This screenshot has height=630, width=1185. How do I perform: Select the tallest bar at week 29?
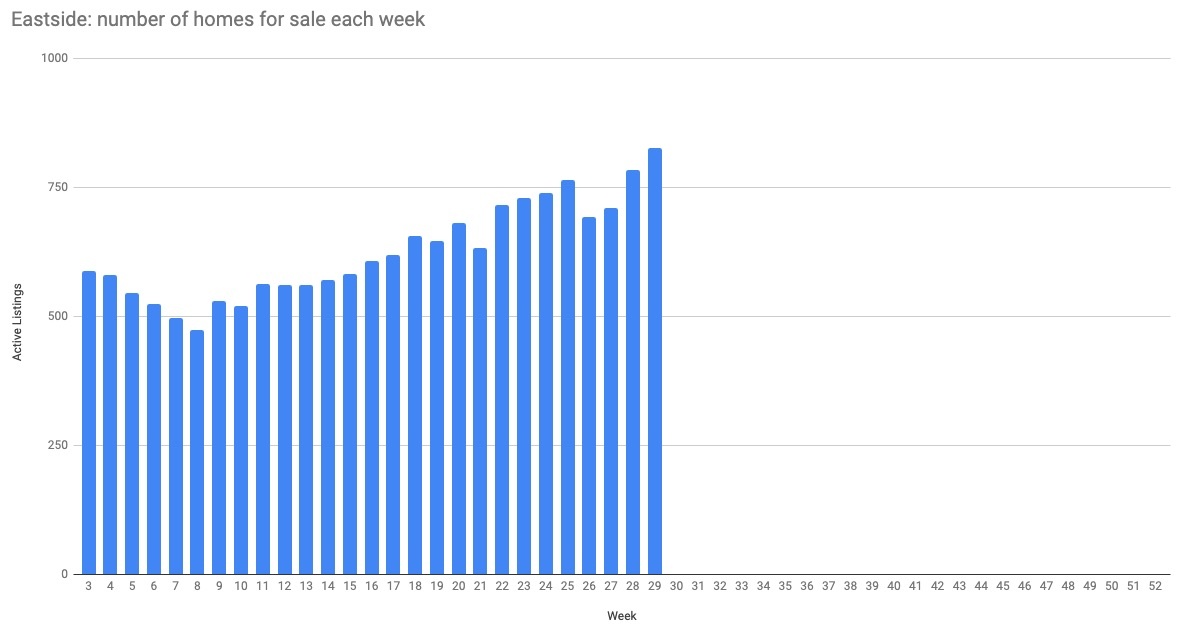click(x=655, y=360)
